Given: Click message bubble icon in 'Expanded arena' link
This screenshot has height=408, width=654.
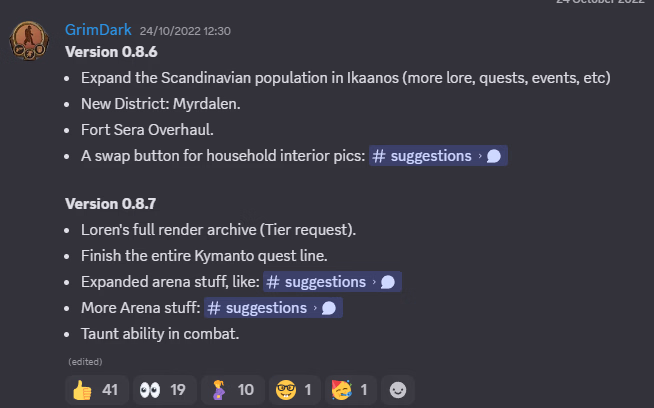Looking at the screenshot, I should click(388, 282).
